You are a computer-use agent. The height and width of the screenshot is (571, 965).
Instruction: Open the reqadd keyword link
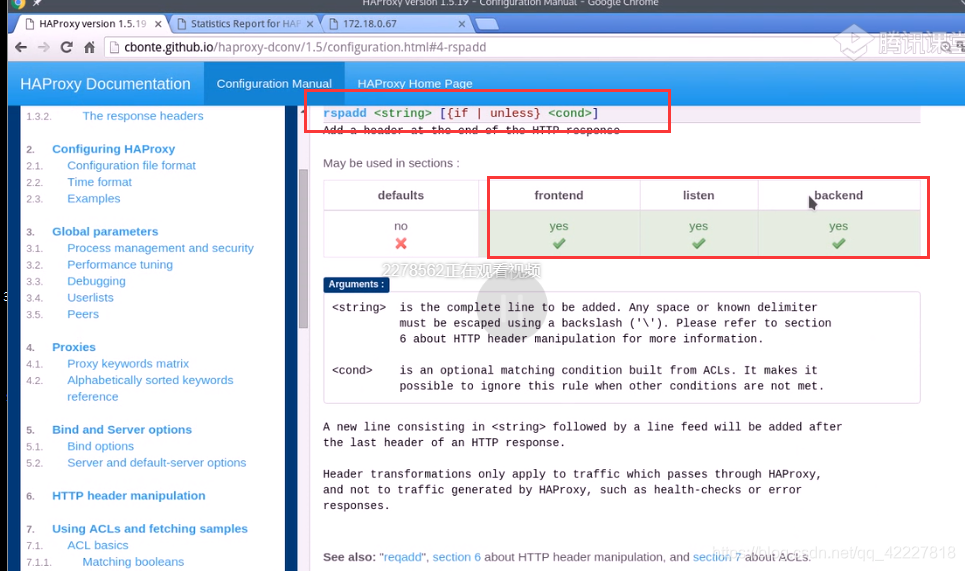(x=402, y=557)
